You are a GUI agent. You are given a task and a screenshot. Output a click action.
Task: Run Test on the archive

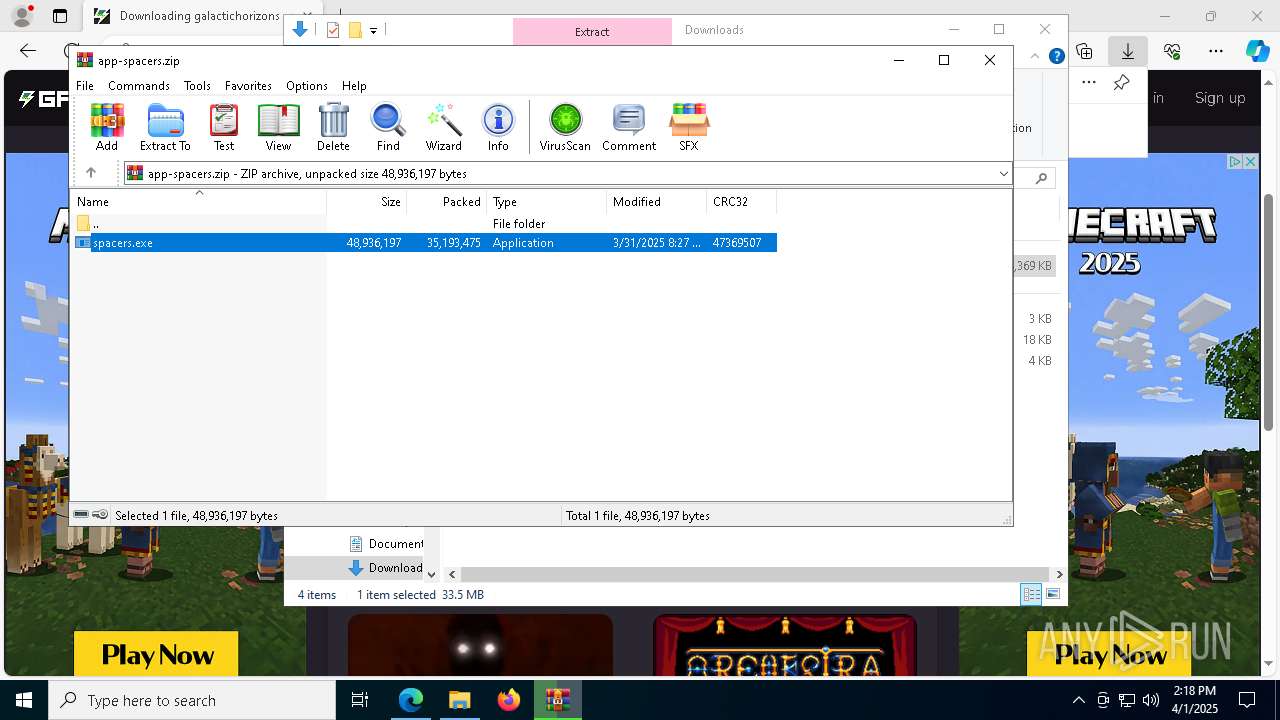point(224,127)
